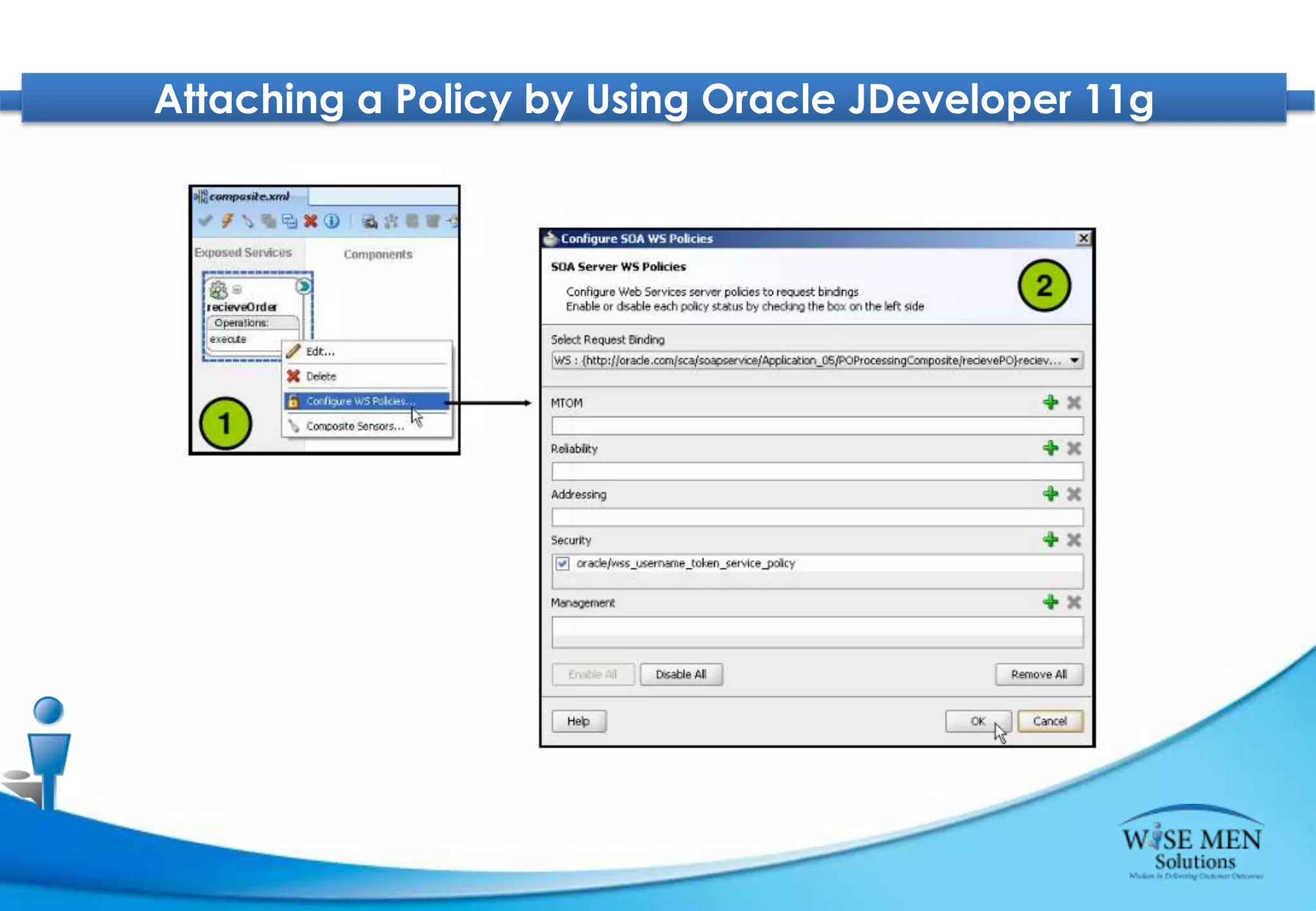Choose Configure WS Policies menu item
Image resolution: width=1316 pixels, height=911 pixels.
[x=360, y=401]
